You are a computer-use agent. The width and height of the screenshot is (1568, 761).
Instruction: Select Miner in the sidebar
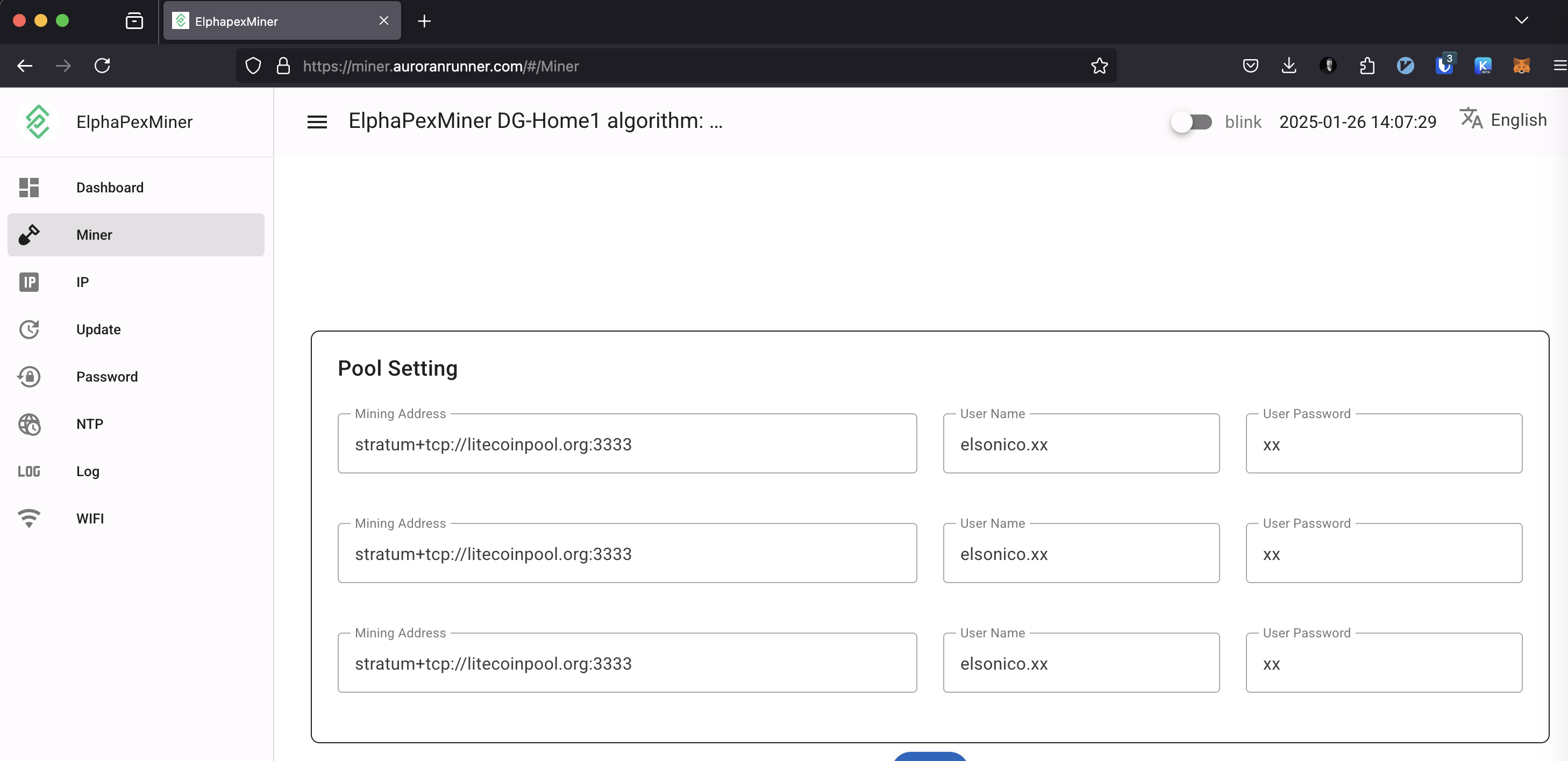pos(136,235)
